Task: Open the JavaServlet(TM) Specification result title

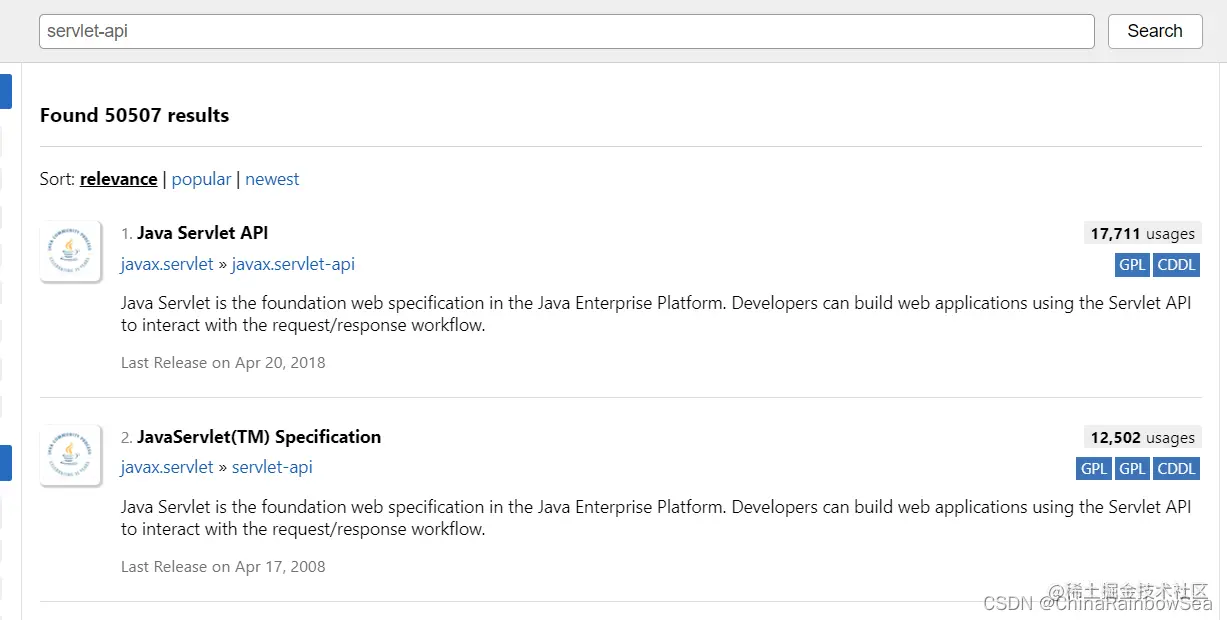Action: [259, 437]
